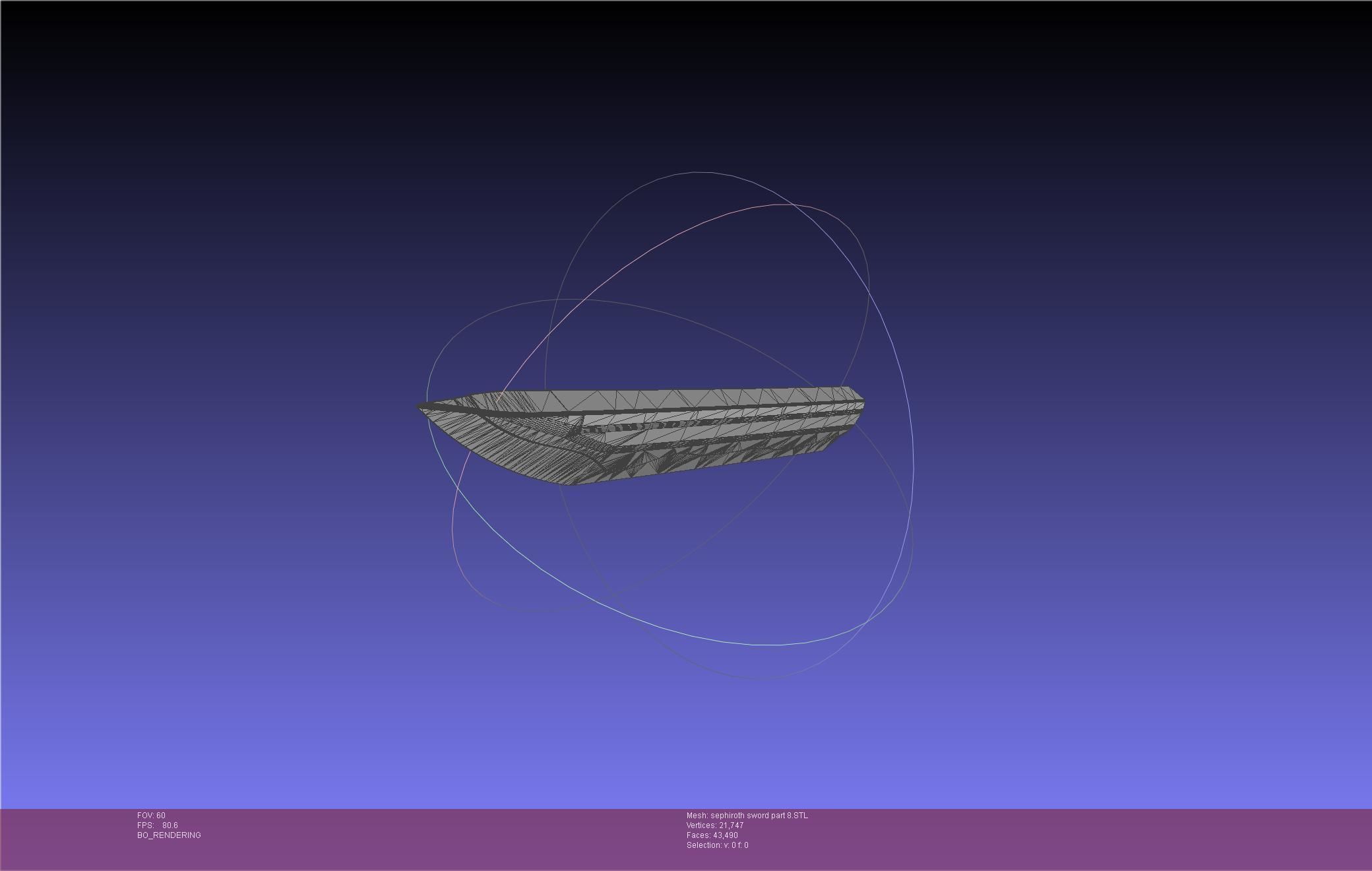Click the FPS: 80.6 readout

point(157,825)
